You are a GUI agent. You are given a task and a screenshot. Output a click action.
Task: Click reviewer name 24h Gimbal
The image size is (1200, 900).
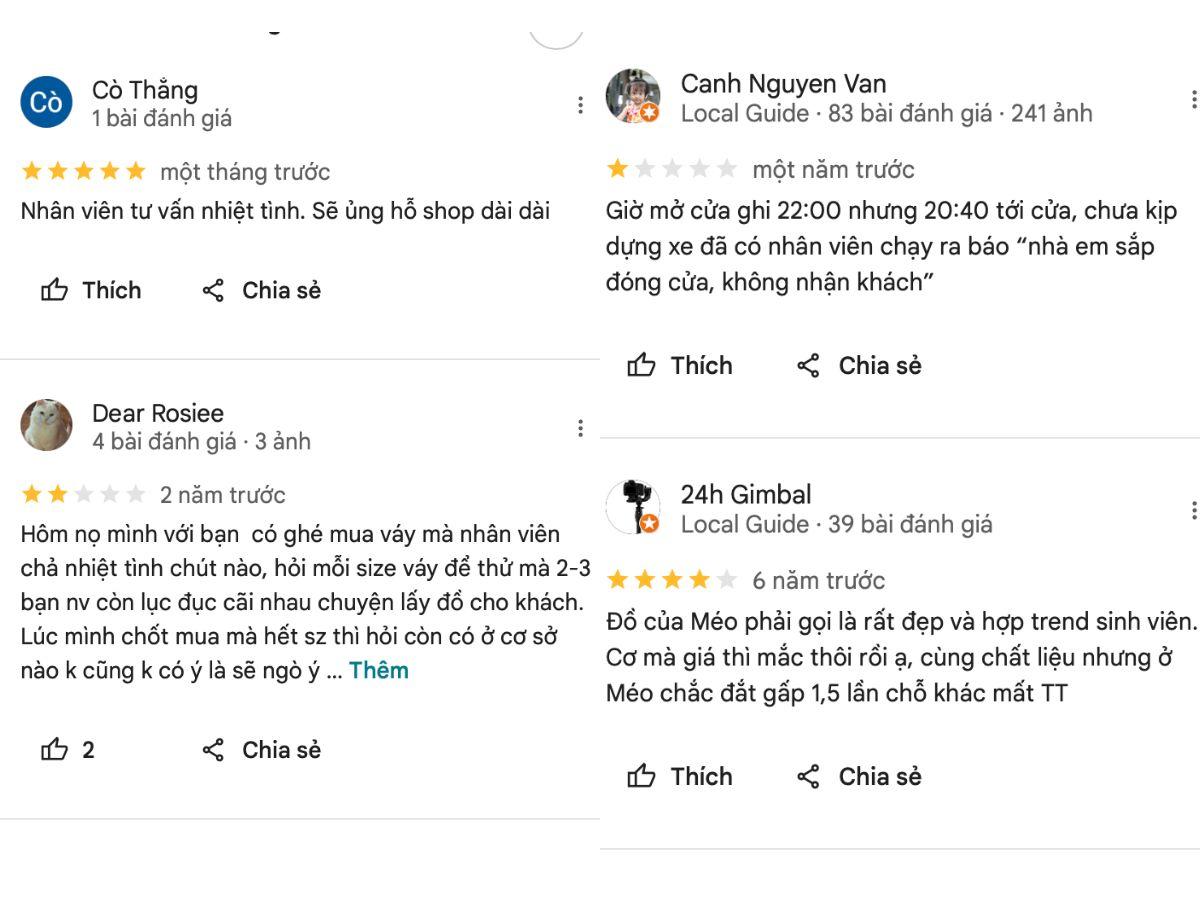[x=745, y=494]
